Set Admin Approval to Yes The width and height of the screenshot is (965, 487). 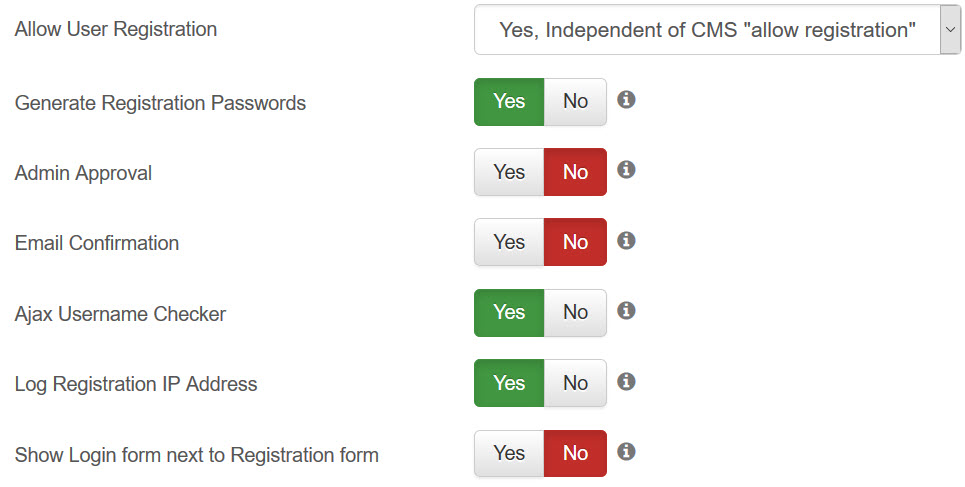[509, 172]
